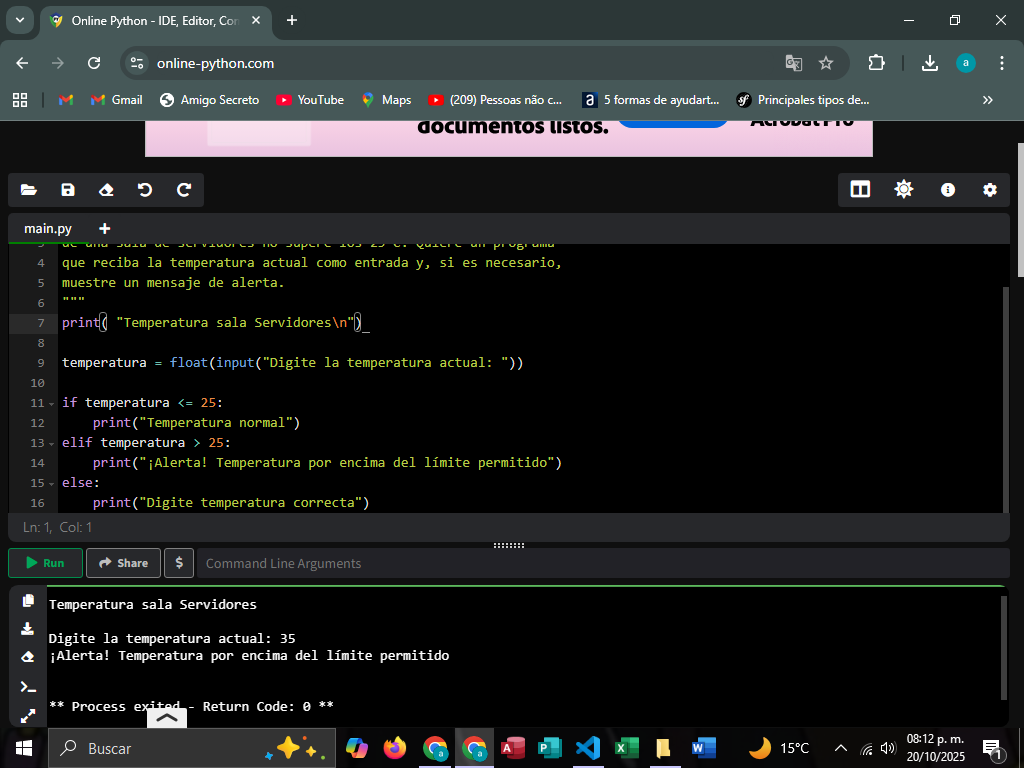The image size is (1024, 768).
Task: Redo the edit in the editor toolbar
Action: pyautogui.click(x=184, y=190)
